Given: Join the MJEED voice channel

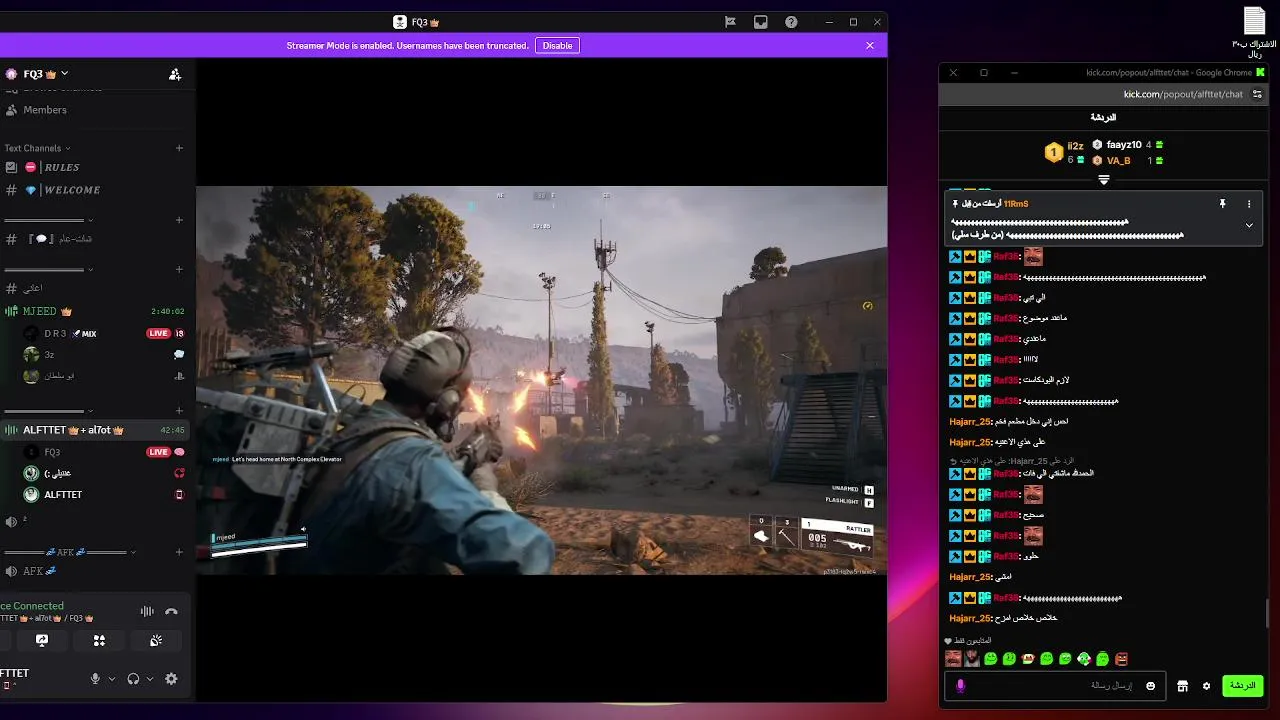Looking at the screenshot, I should pos(97,311).
